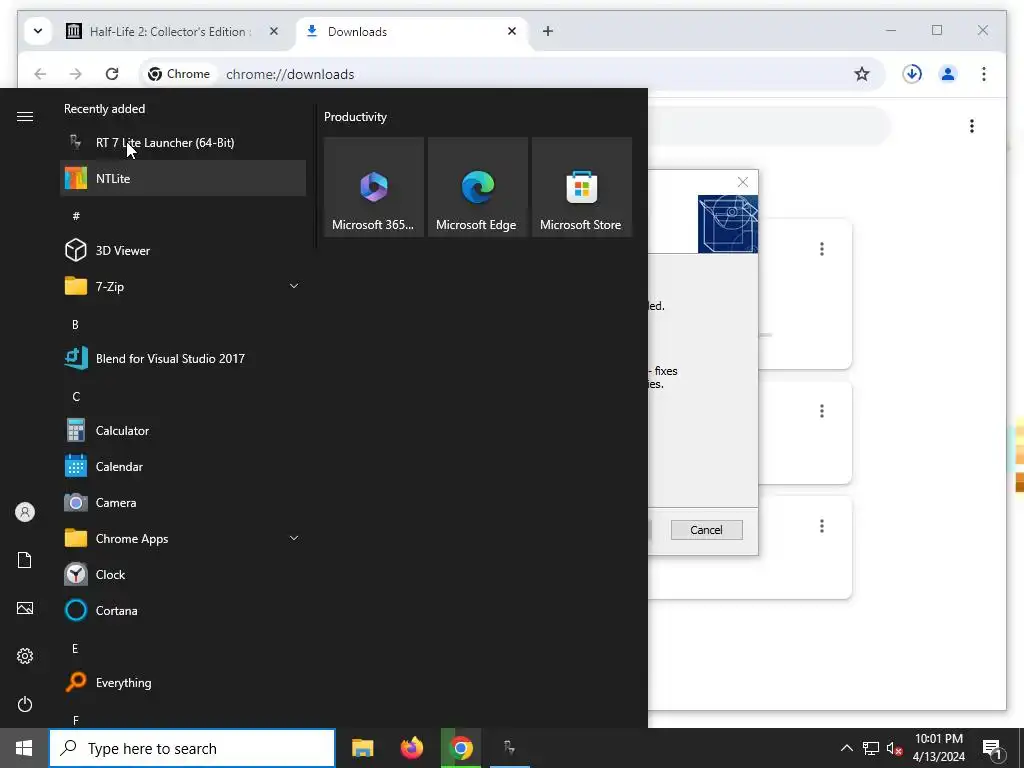Open Chrome downloads bubble icon
This screenshot has width=1024, height=768.
[x=912, y=74]
